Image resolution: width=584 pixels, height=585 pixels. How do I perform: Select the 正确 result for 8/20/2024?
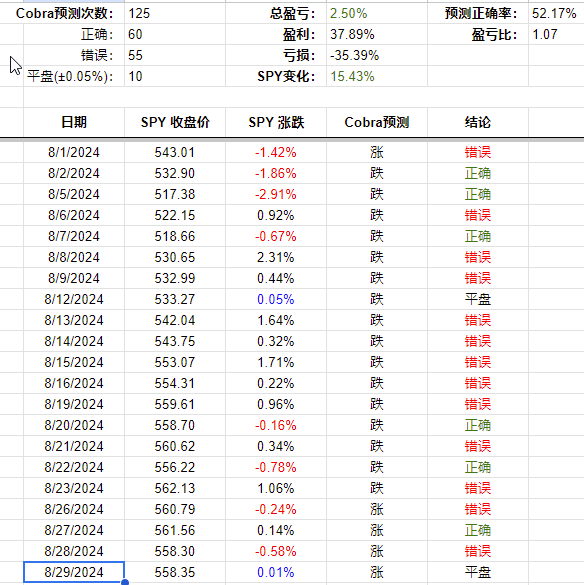(x=478, y=425)
